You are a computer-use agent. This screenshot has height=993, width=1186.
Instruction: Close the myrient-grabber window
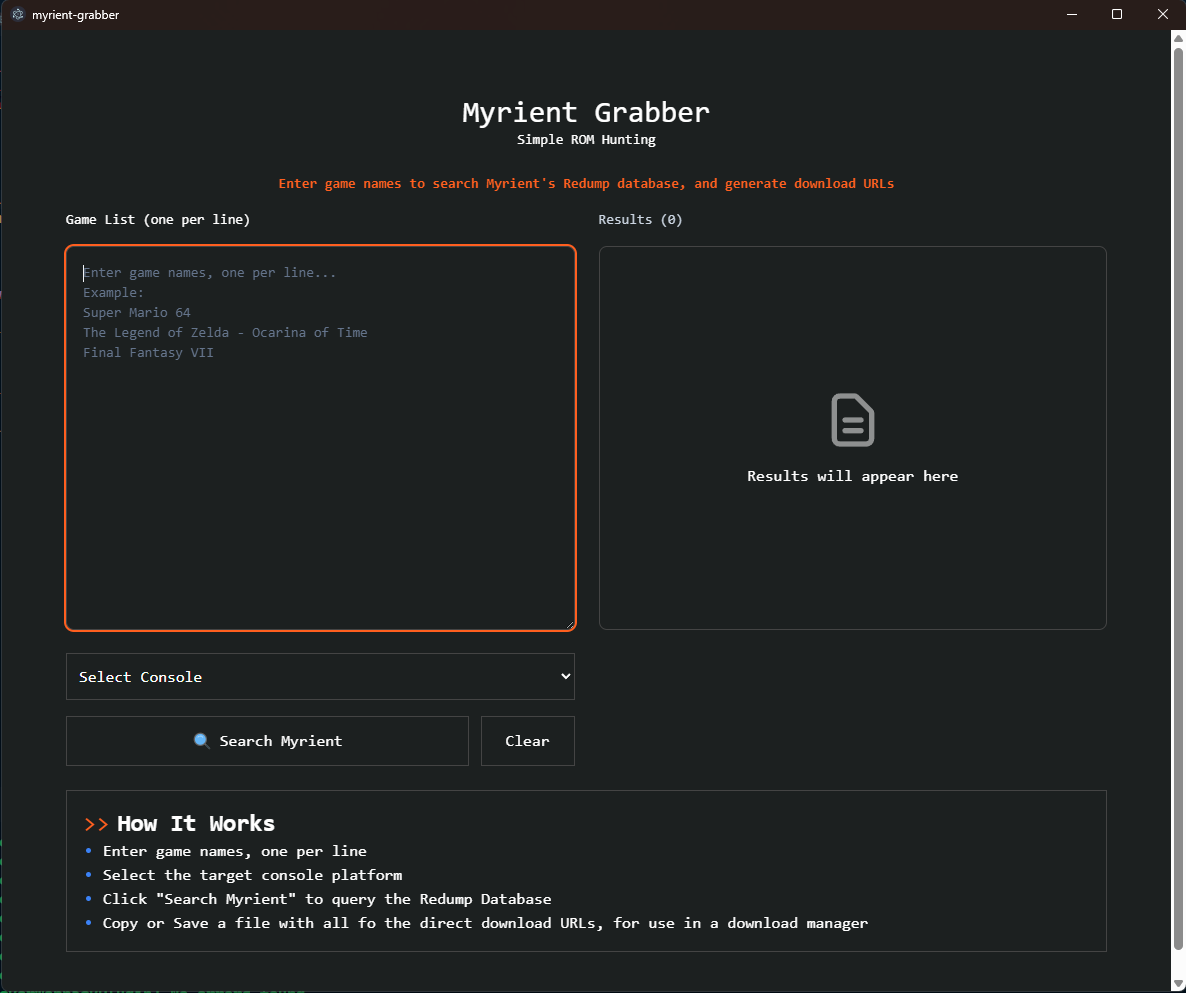click(1162, 15)
